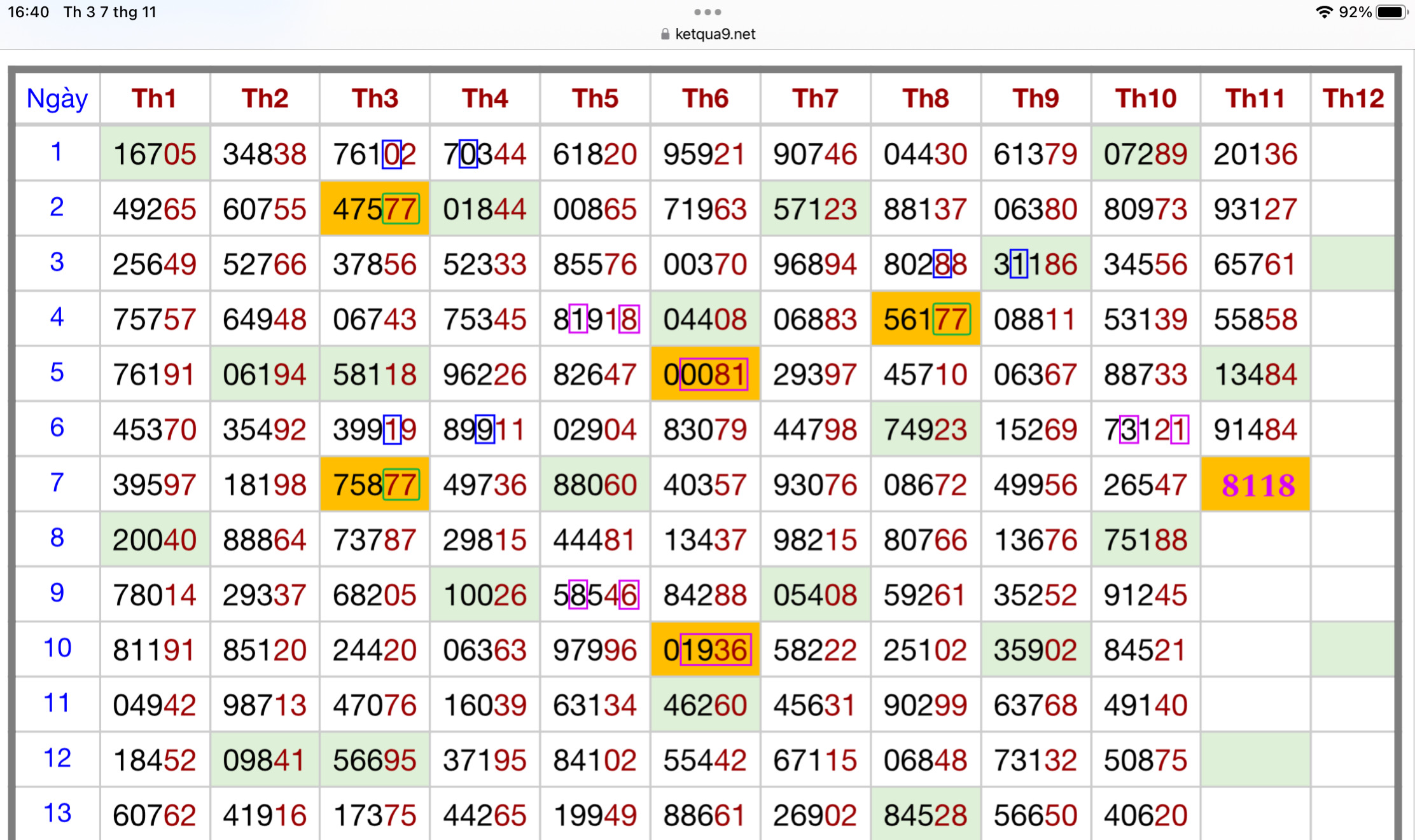Select the Th1 column header

point(154,99)
